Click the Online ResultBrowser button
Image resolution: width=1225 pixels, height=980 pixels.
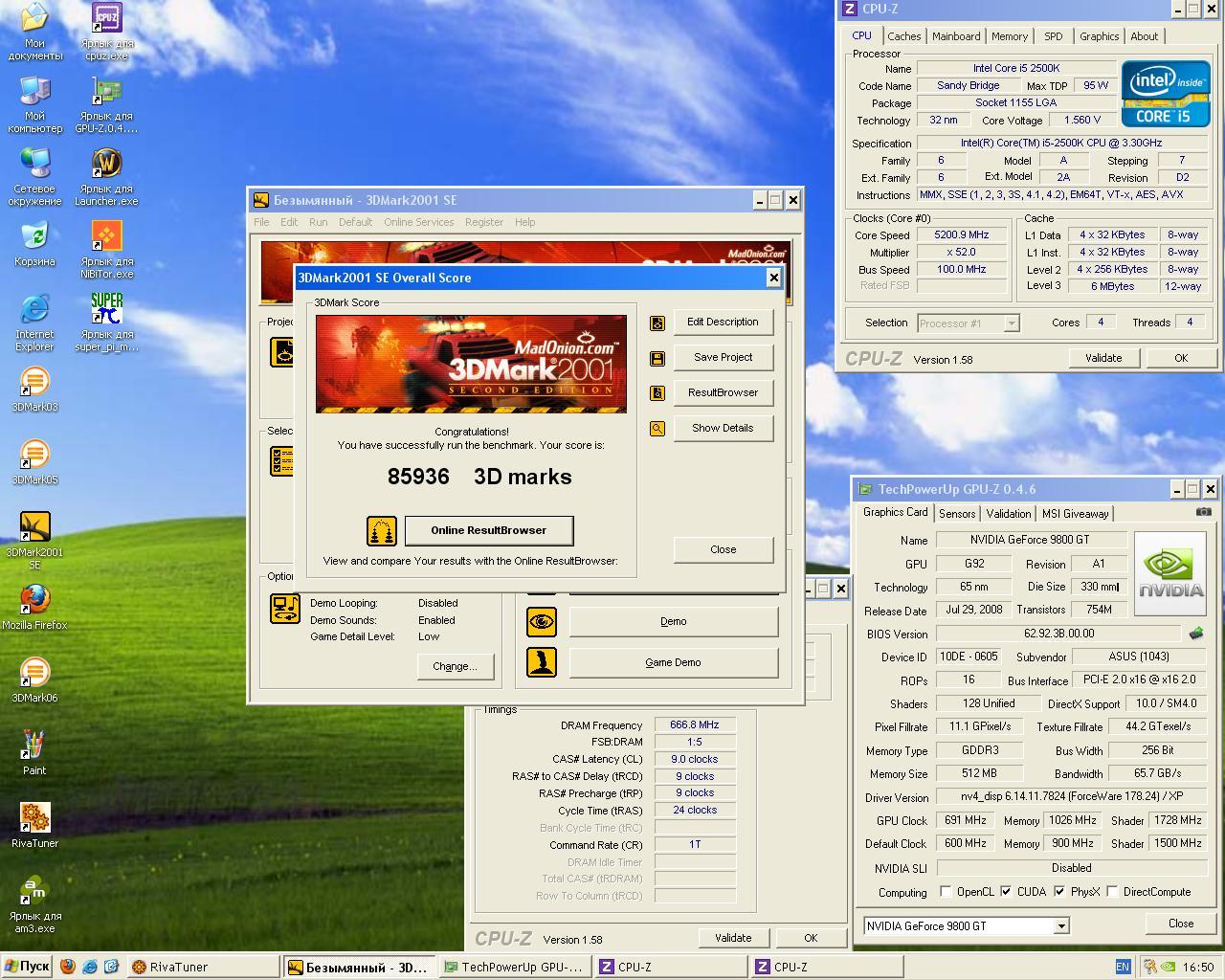coord(489,530)
